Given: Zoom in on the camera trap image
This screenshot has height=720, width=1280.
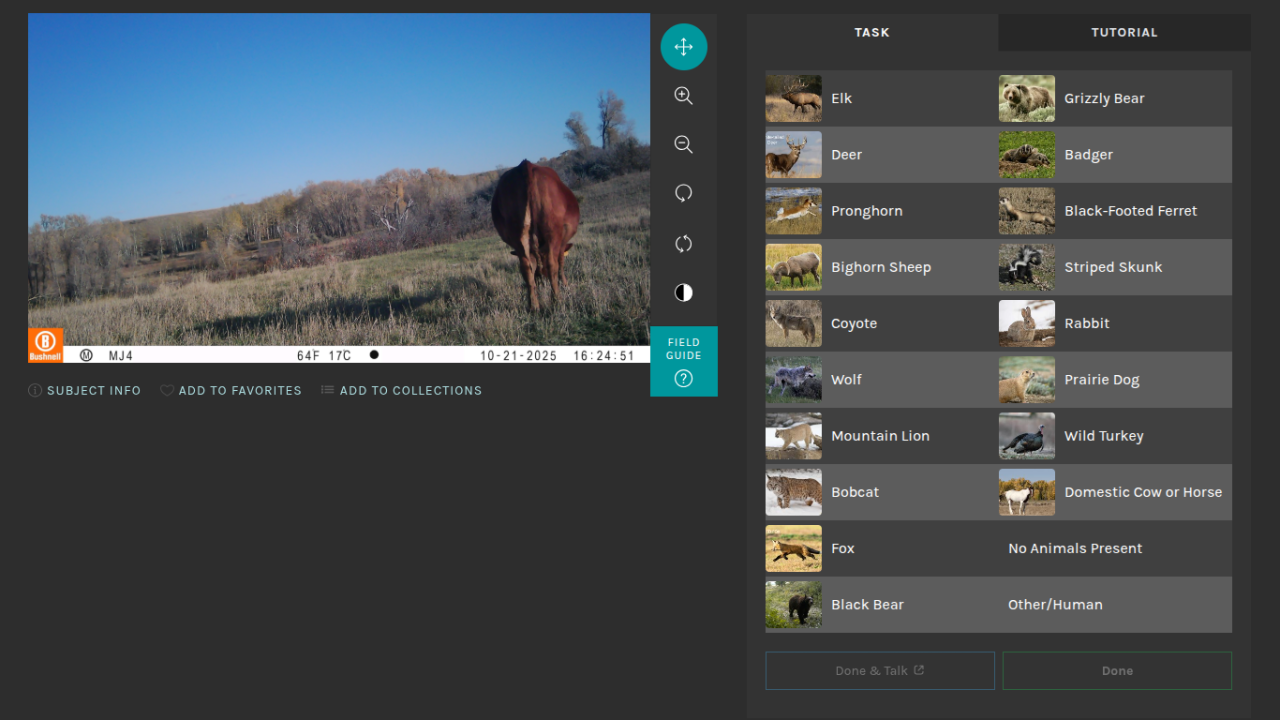Looking at the screenshot, I should (684, 96).
